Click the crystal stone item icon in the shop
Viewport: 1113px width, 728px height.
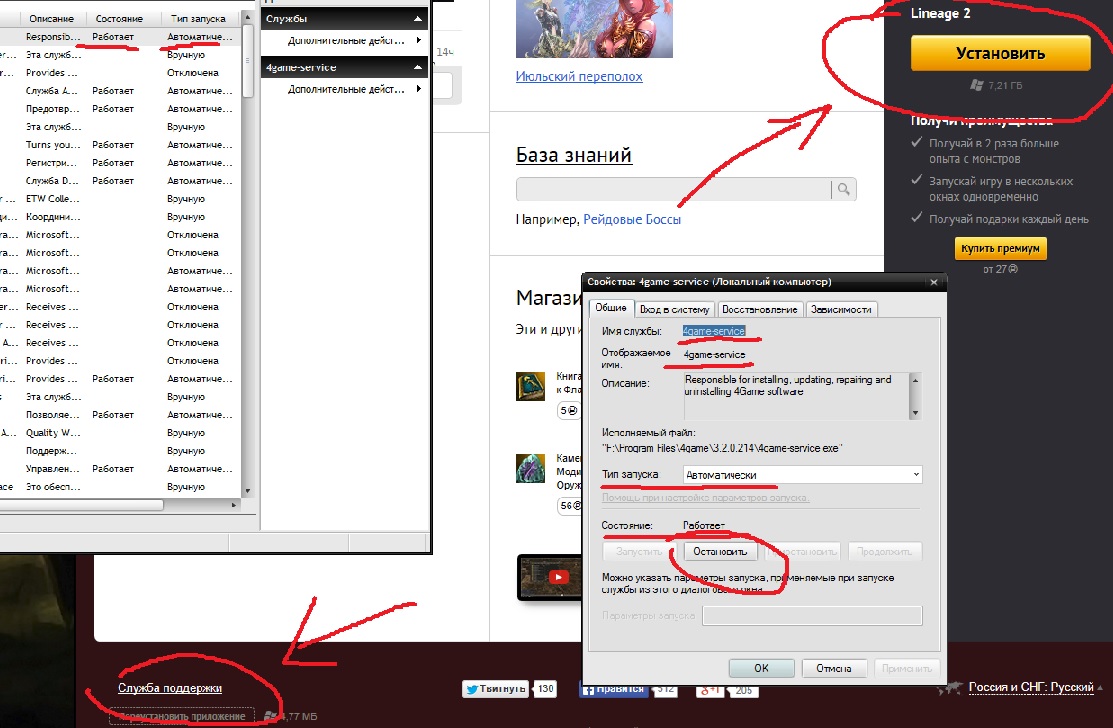[x=530, y=468]
